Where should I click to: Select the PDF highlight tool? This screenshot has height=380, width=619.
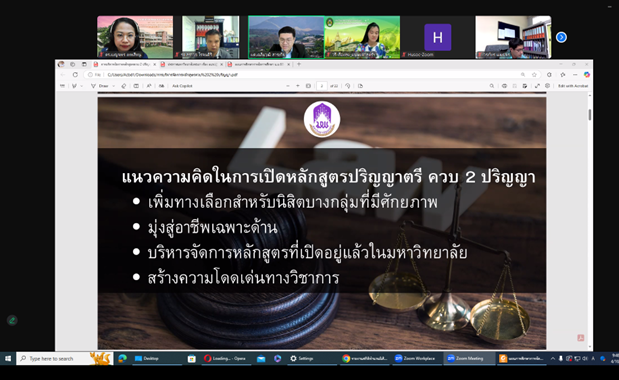[74, 86]
